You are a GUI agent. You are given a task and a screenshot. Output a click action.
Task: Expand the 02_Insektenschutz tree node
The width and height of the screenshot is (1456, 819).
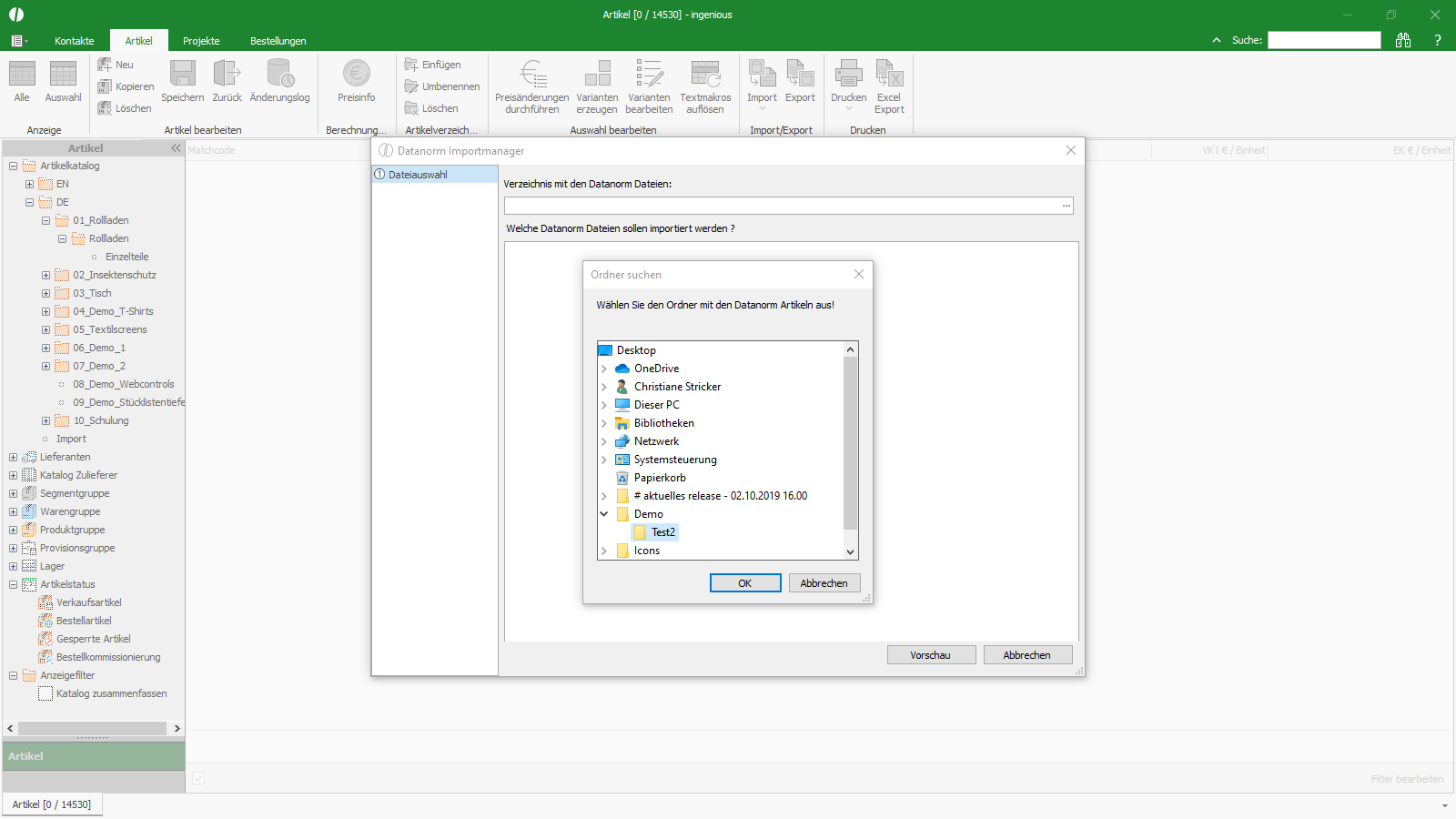(x=45, y=275)
